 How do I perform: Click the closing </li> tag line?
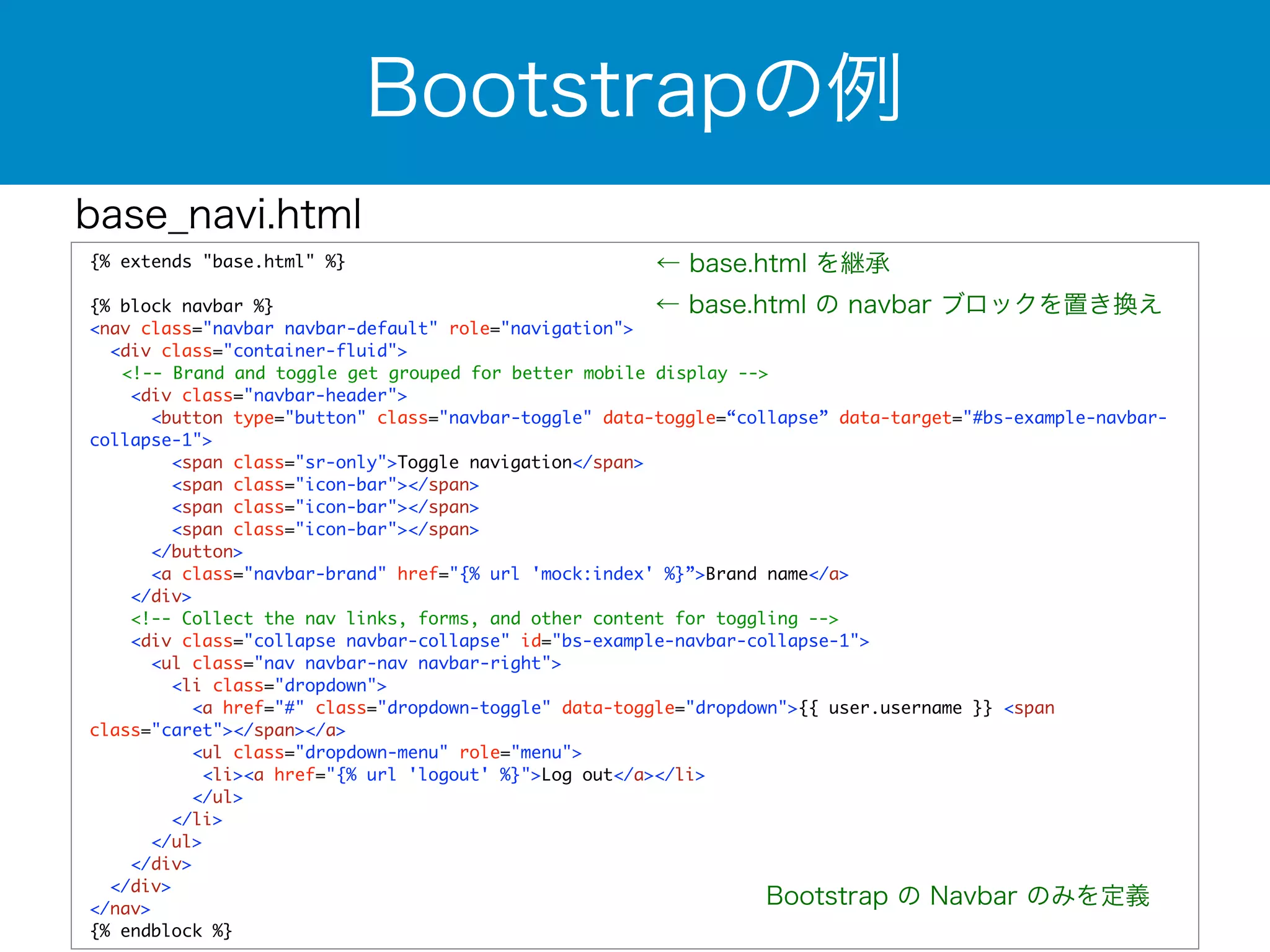[x=197, y=819]
